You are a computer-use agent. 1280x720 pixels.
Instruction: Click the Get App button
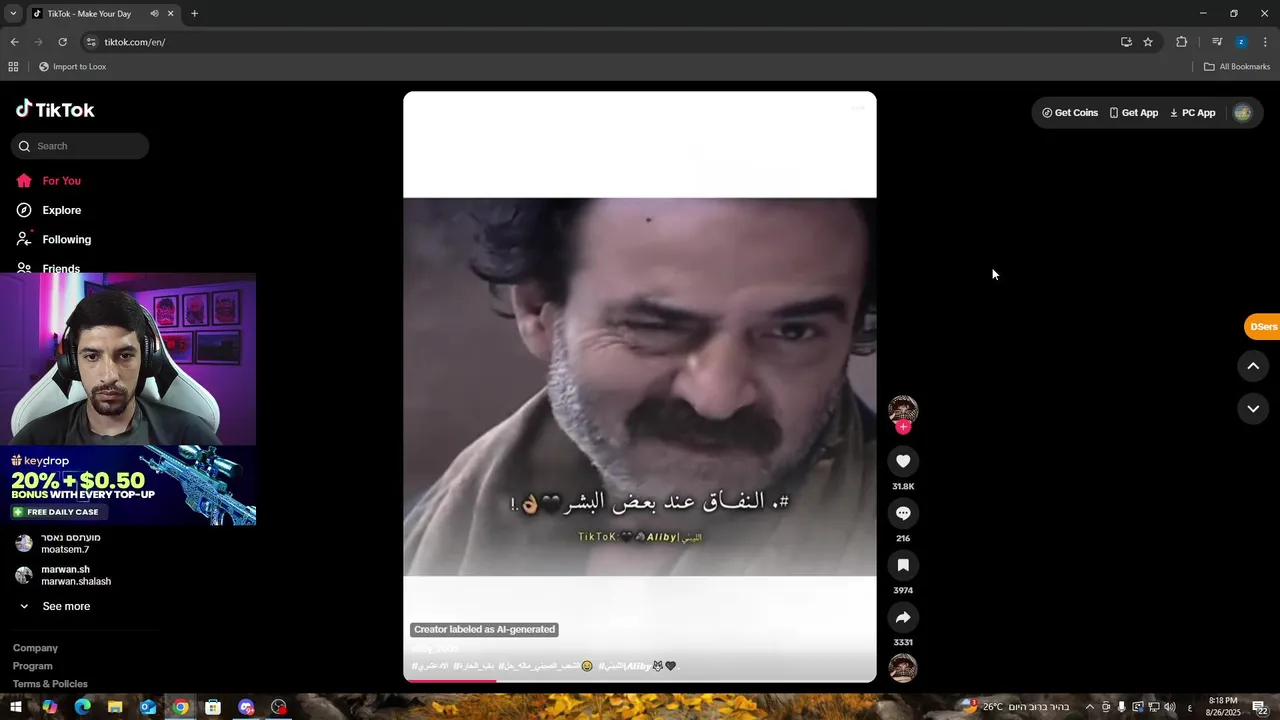point(1134,113)
